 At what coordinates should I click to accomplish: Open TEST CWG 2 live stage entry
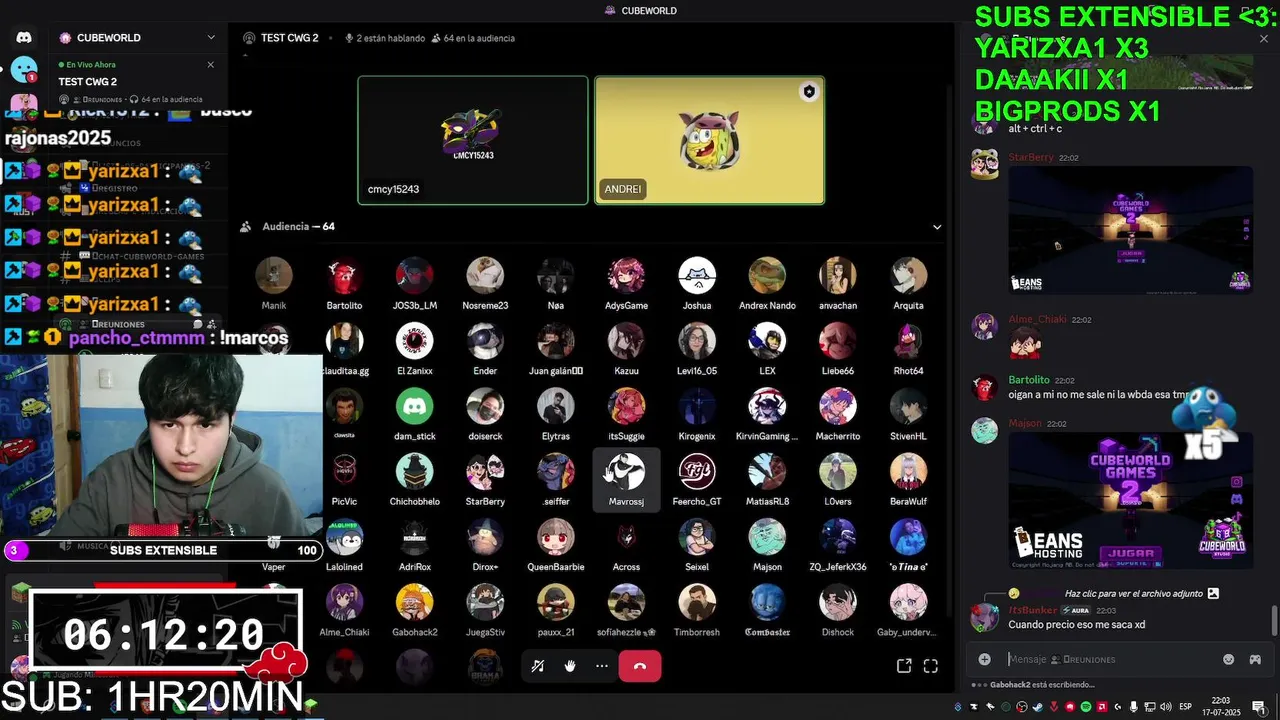[88, 82]
